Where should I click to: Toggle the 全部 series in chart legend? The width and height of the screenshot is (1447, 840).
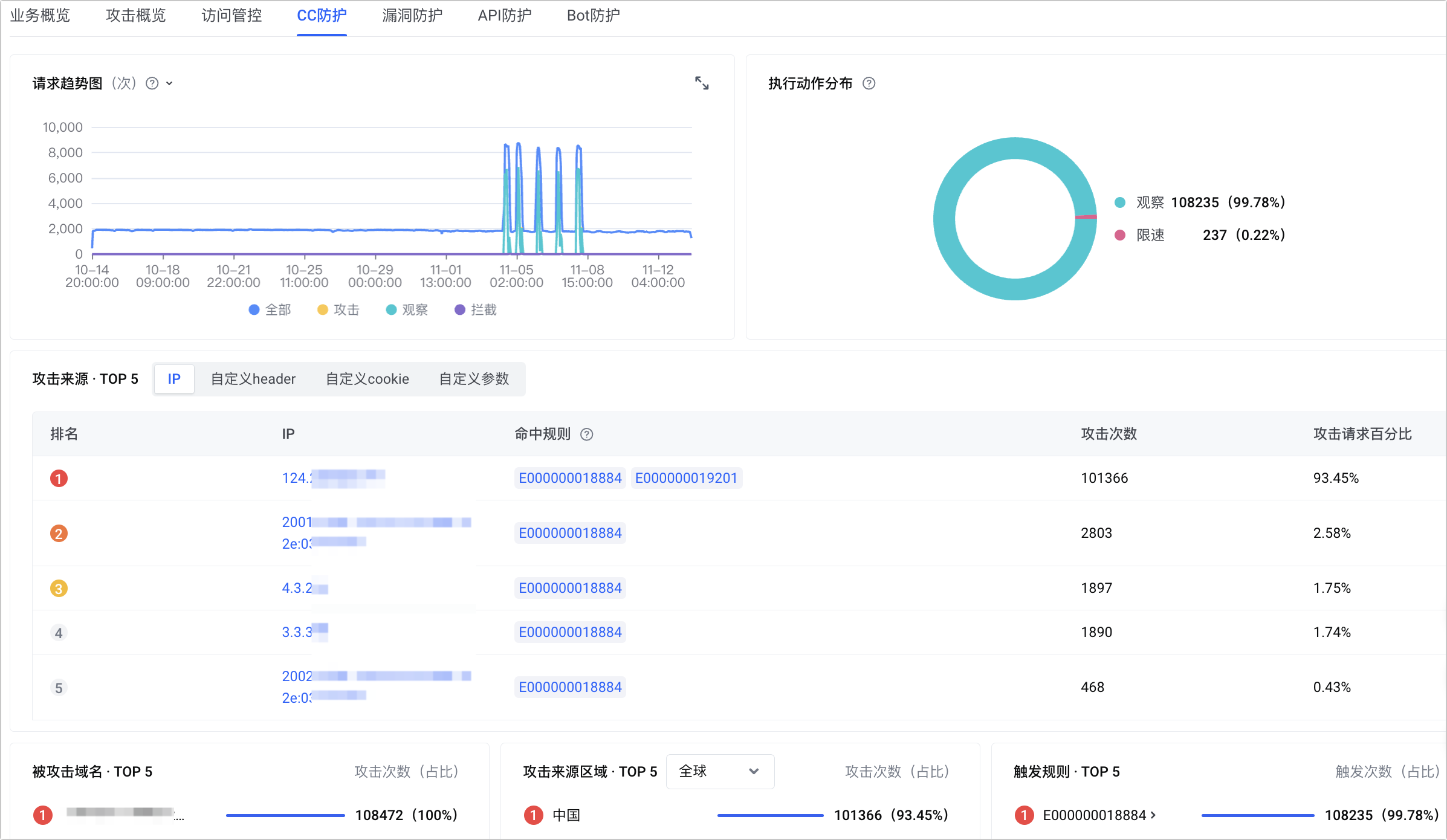pos(270,310)
